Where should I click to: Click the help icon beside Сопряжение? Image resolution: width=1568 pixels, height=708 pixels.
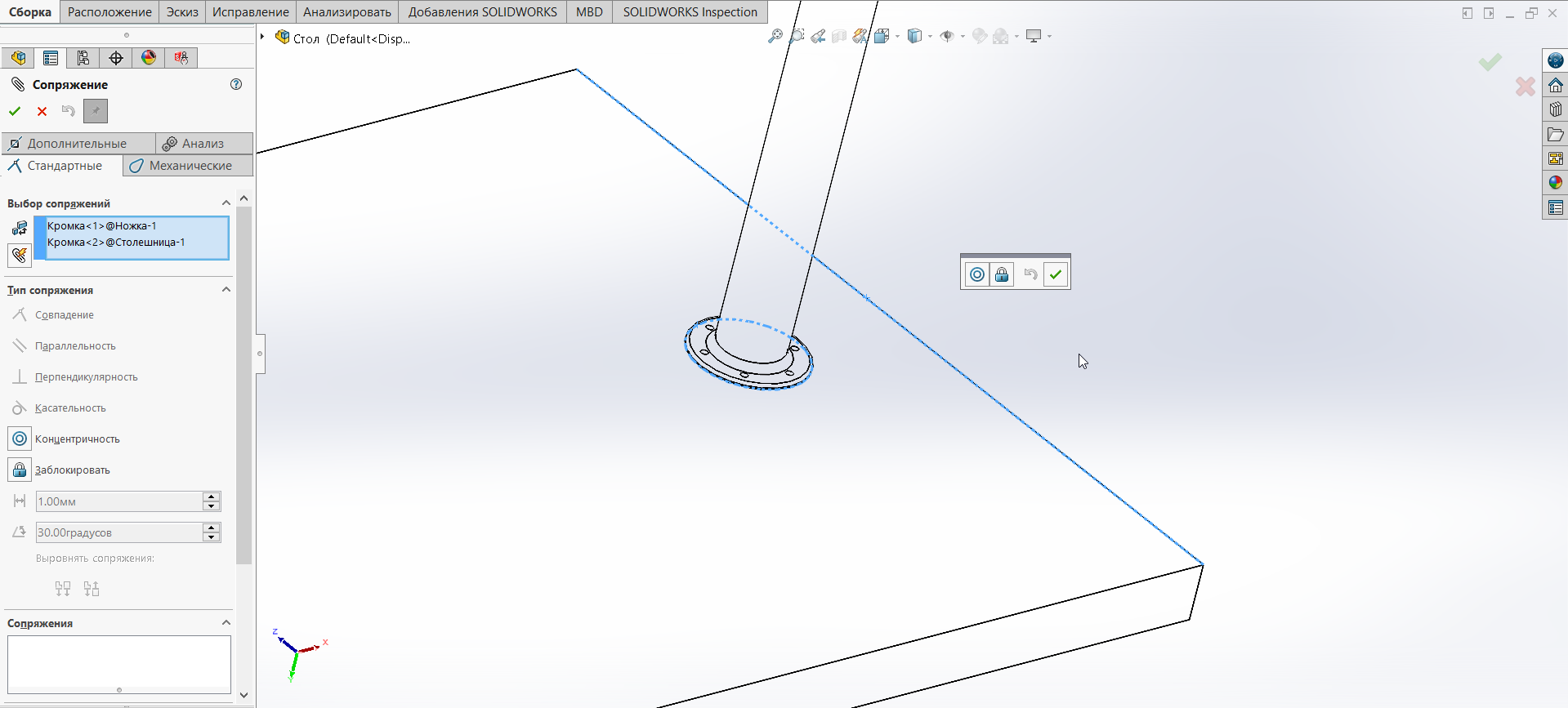[x=236, y=84]
